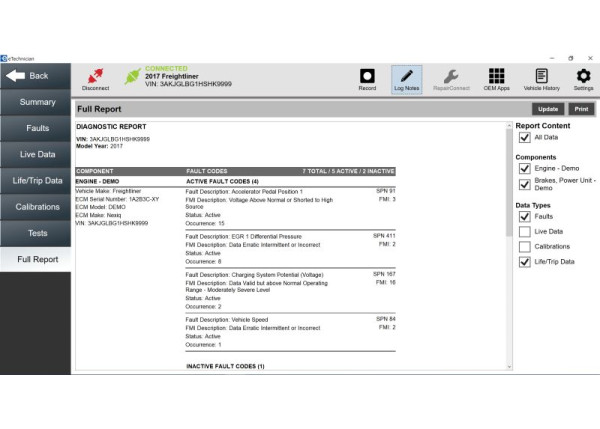Uncheck the All Data checkbox

[525, 138]
